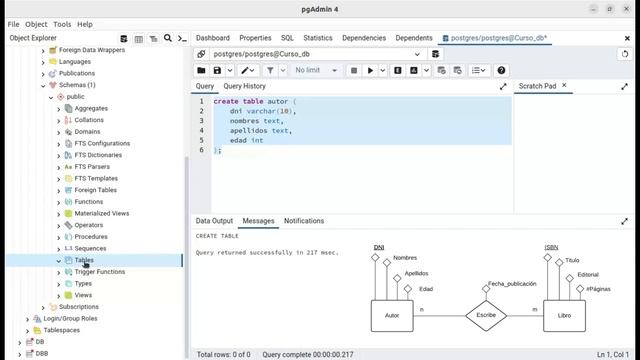
Task: Open the No limit rows dropdown
Action: [317, 70]
